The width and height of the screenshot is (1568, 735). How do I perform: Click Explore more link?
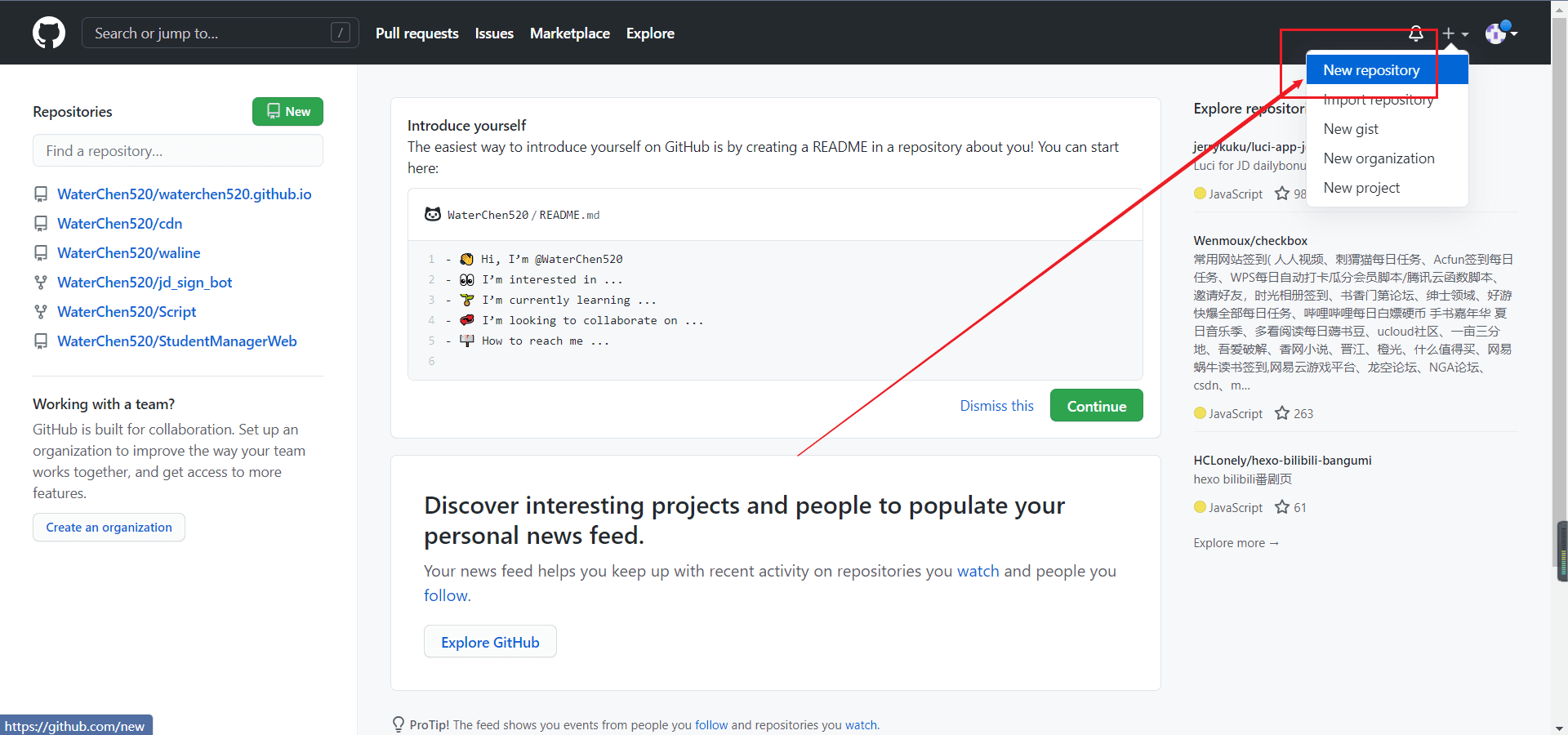[1236, 543]
